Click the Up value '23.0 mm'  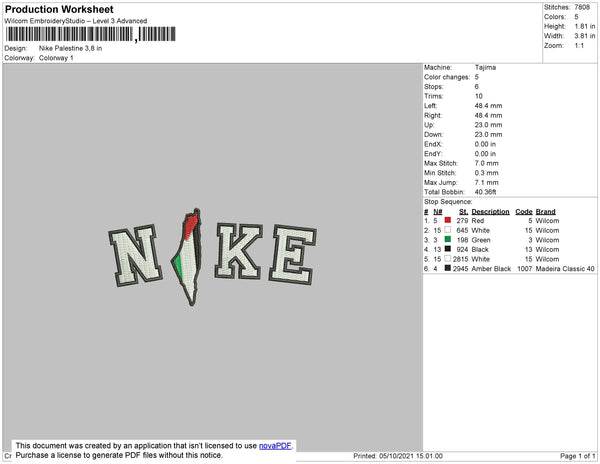[488, 125]
